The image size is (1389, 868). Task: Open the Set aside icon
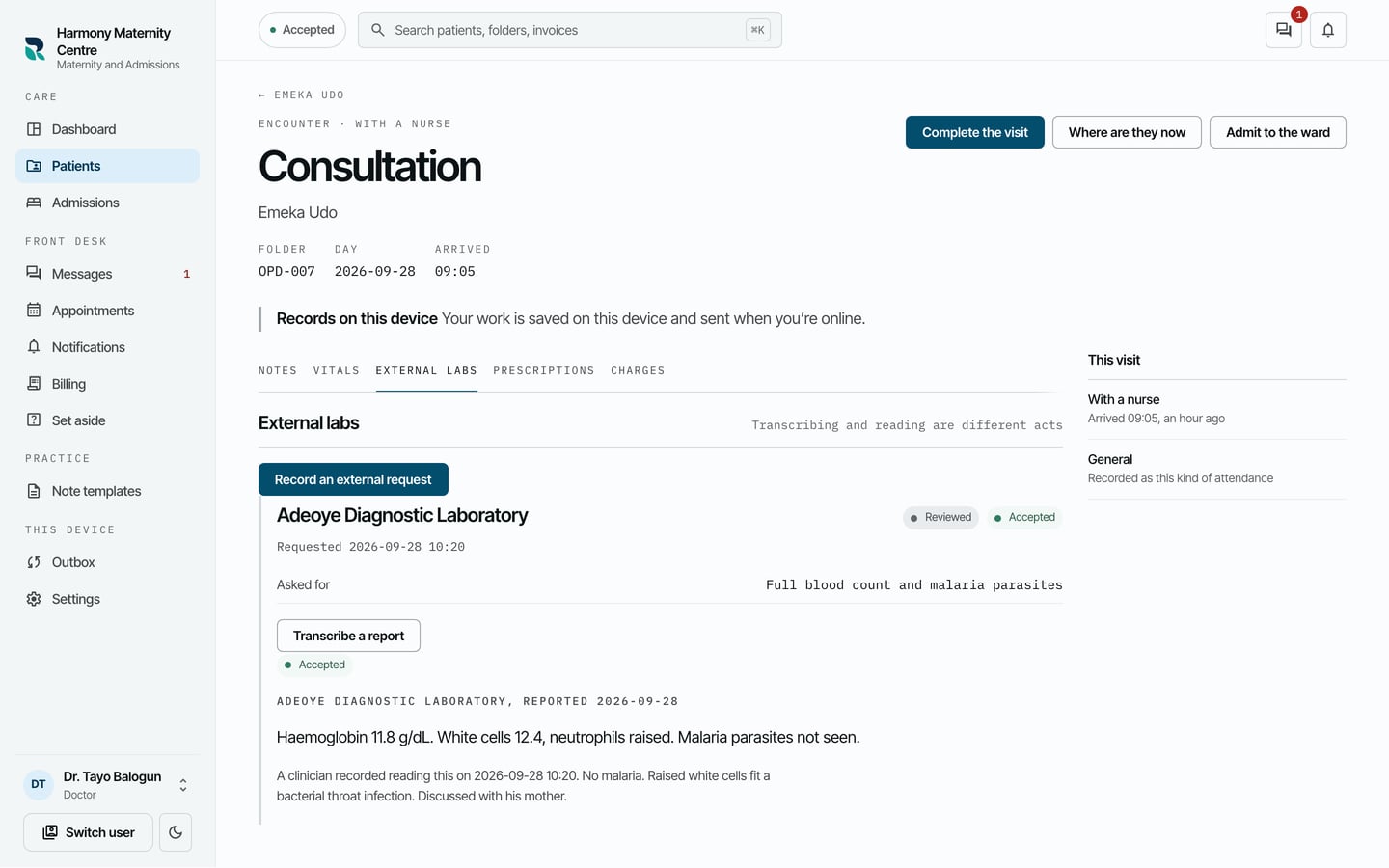[34, 420]
